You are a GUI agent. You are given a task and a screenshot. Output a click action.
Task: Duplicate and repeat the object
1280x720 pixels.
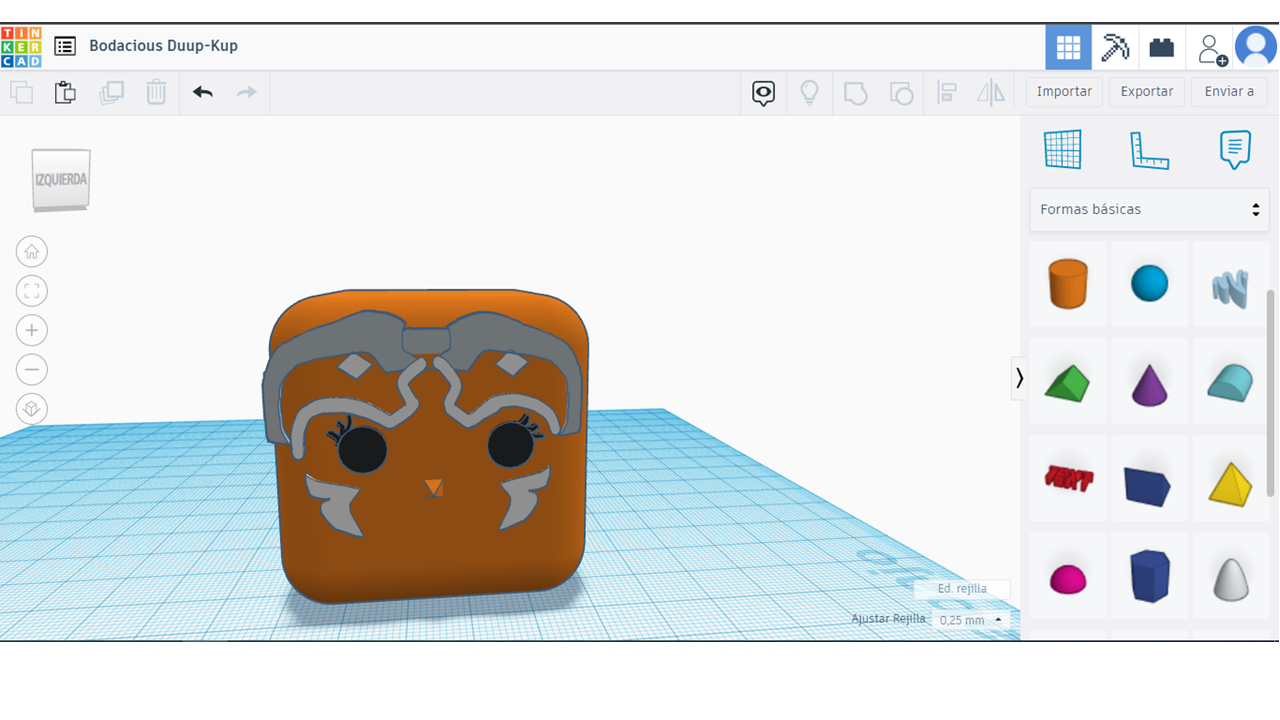111,93
